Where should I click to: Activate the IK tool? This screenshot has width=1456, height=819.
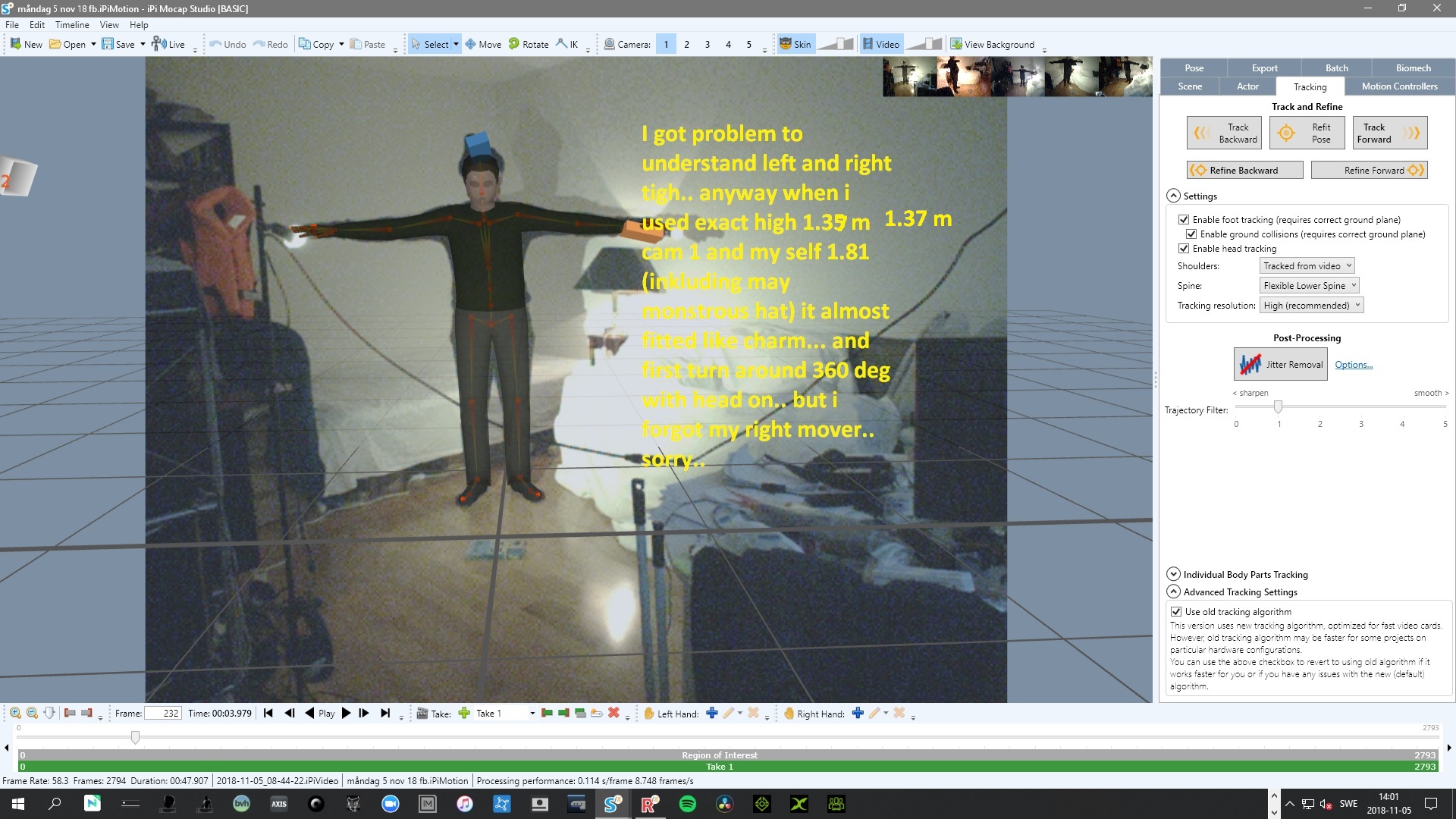tap(567, 44)
